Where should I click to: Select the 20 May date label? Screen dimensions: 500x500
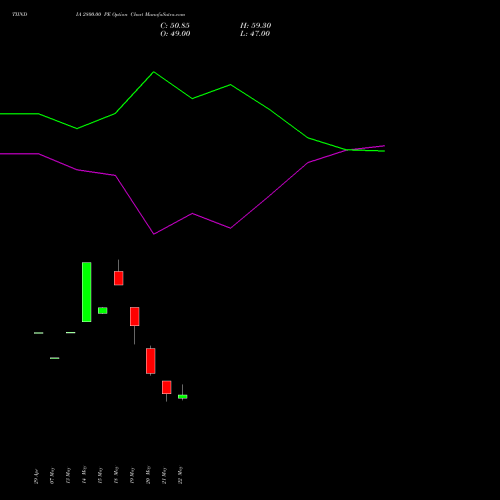pyautogui.click(x=148, y=475)
